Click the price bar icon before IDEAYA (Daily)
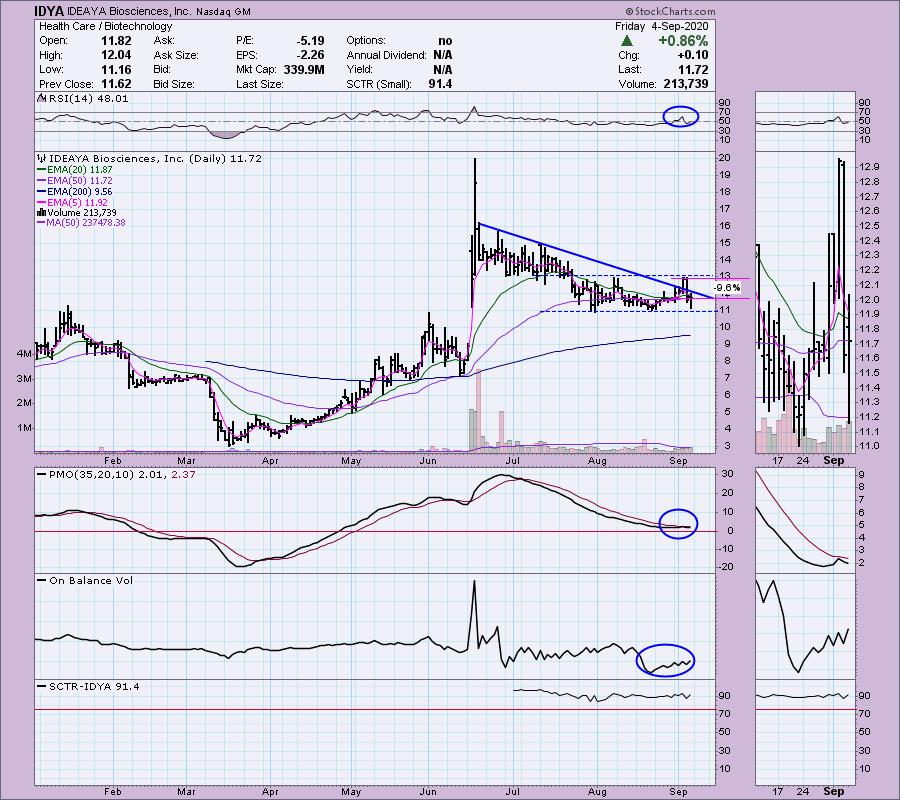The image size is (900, 800). 41,158
